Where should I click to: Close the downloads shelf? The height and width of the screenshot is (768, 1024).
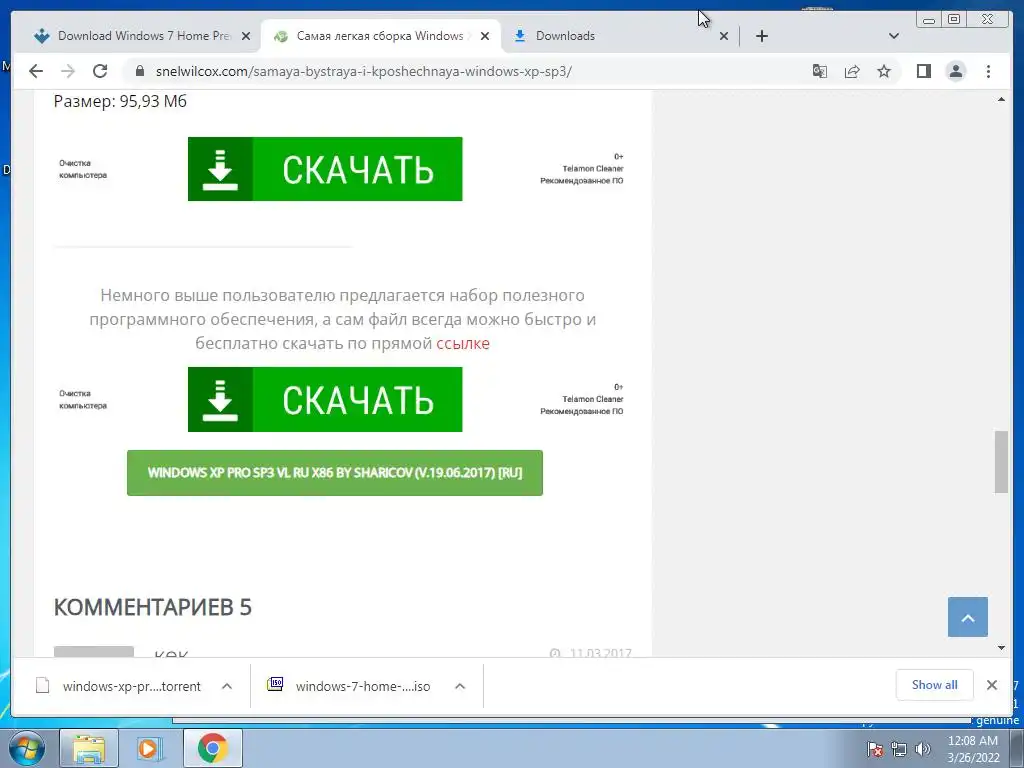992,685
